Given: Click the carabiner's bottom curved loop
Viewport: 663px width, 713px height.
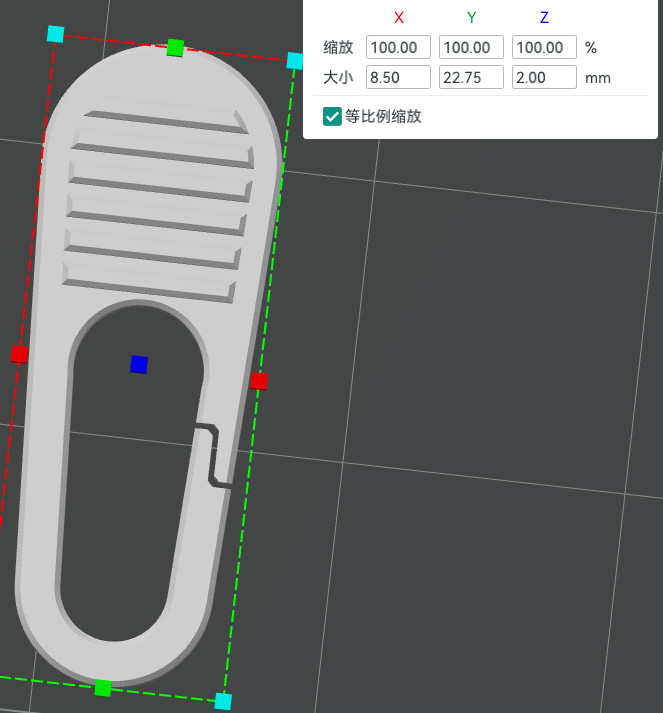Looking at the screenshot, I should 114,655.
